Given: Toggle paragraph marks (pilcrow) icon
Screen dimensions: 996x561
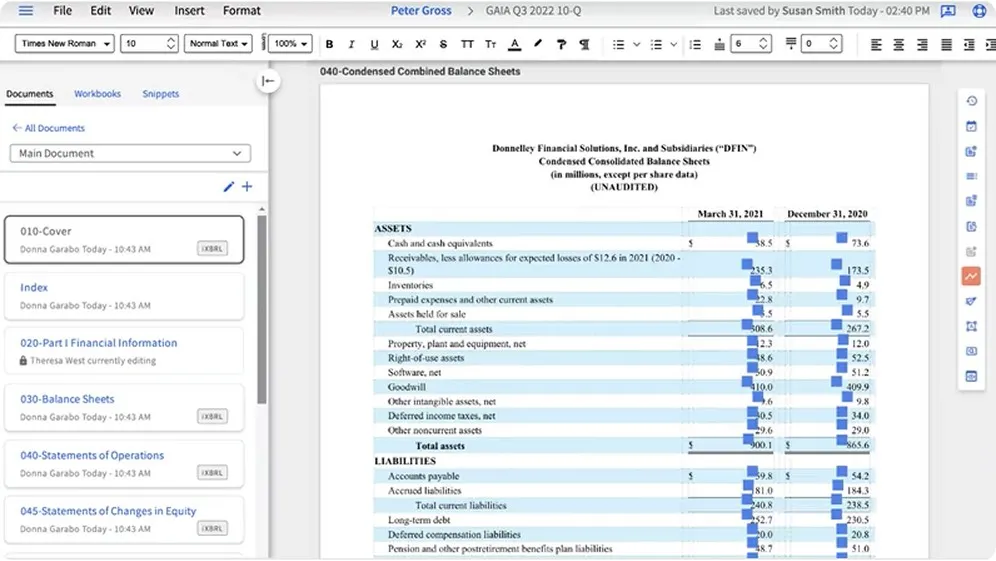Looking at the screenshot, I should point(584,44).
